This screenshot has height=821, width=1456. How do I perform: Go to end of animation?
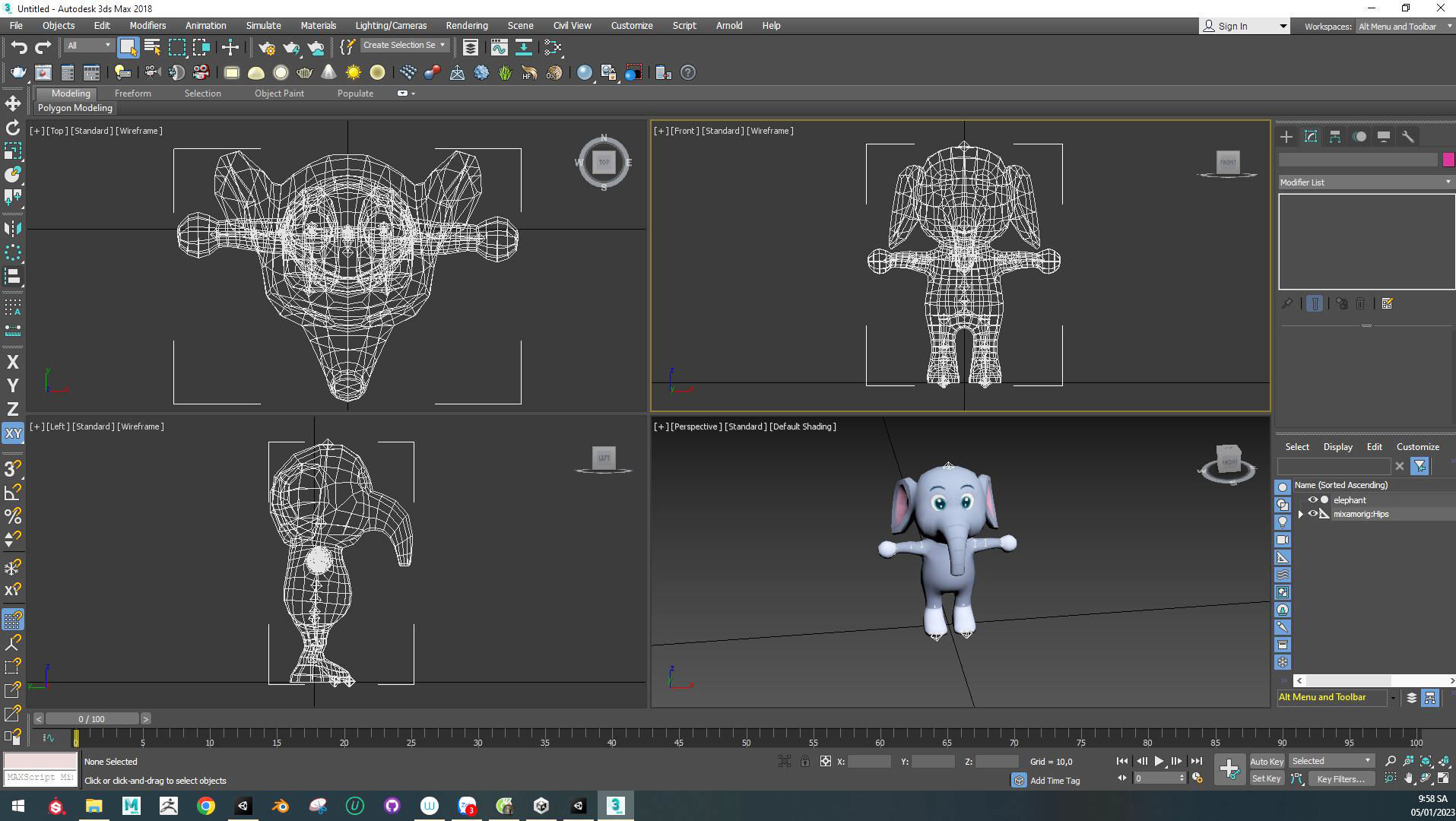1197,761
